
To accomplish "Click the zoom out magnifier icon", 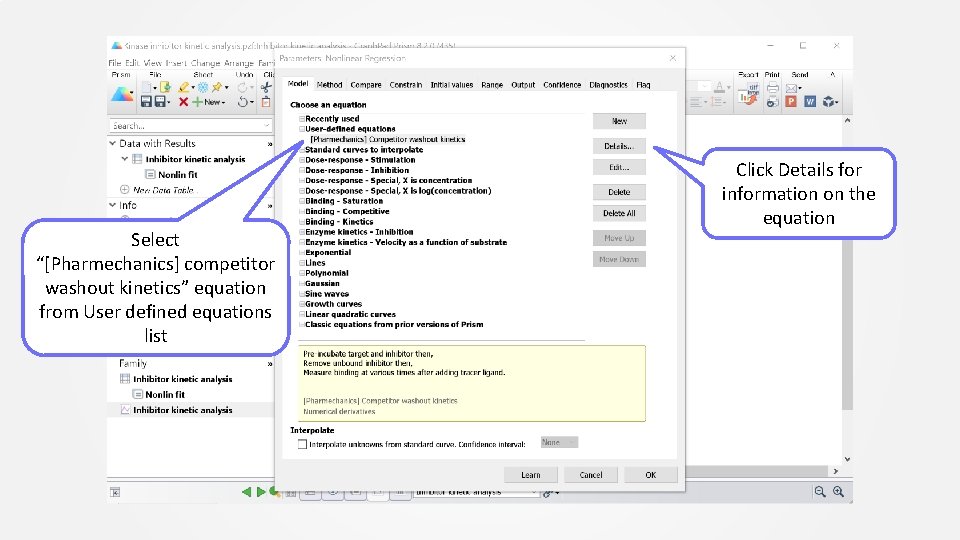I will pos(820,492).
